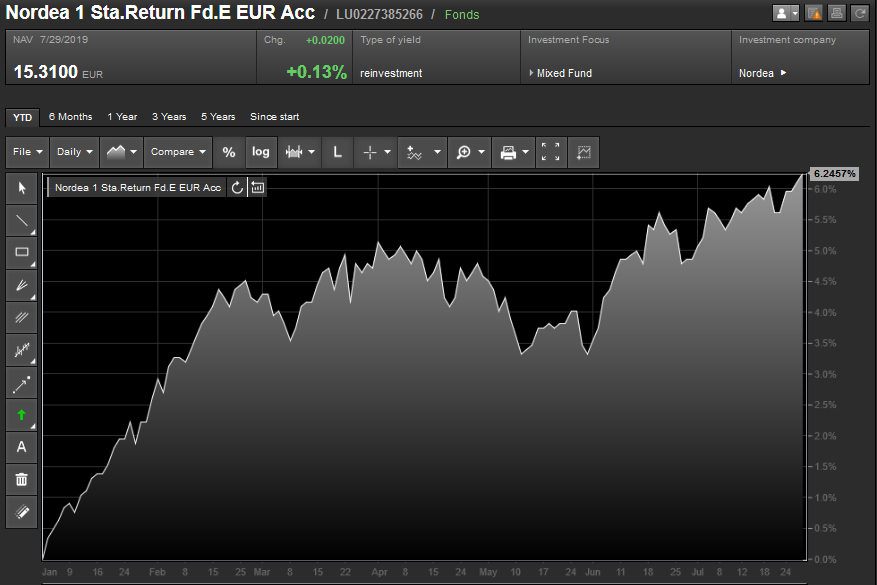This screenshot has width=877, height=585.
Task: Select the text annotation tool
Action: point(22,447)
